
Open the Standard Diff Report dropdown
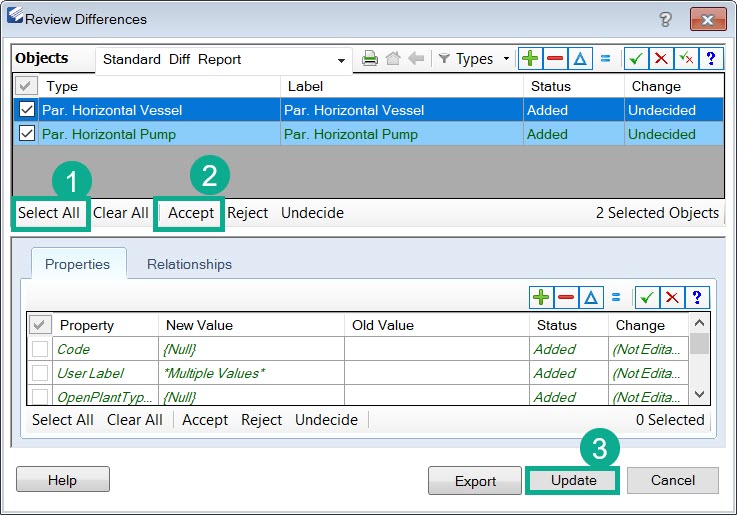coord(341,60)
